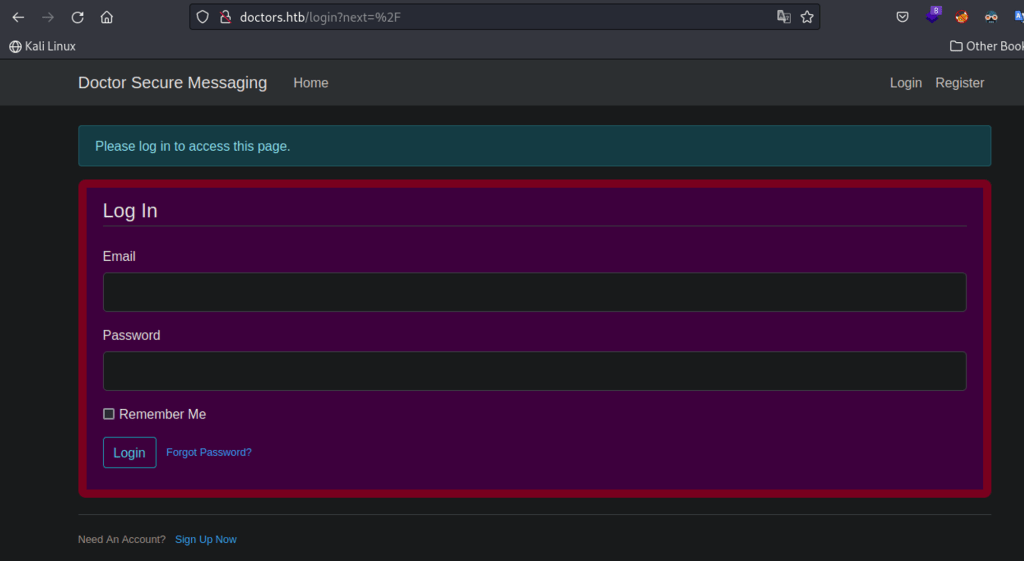Open the tracking protection shield icon

(202, 17)
